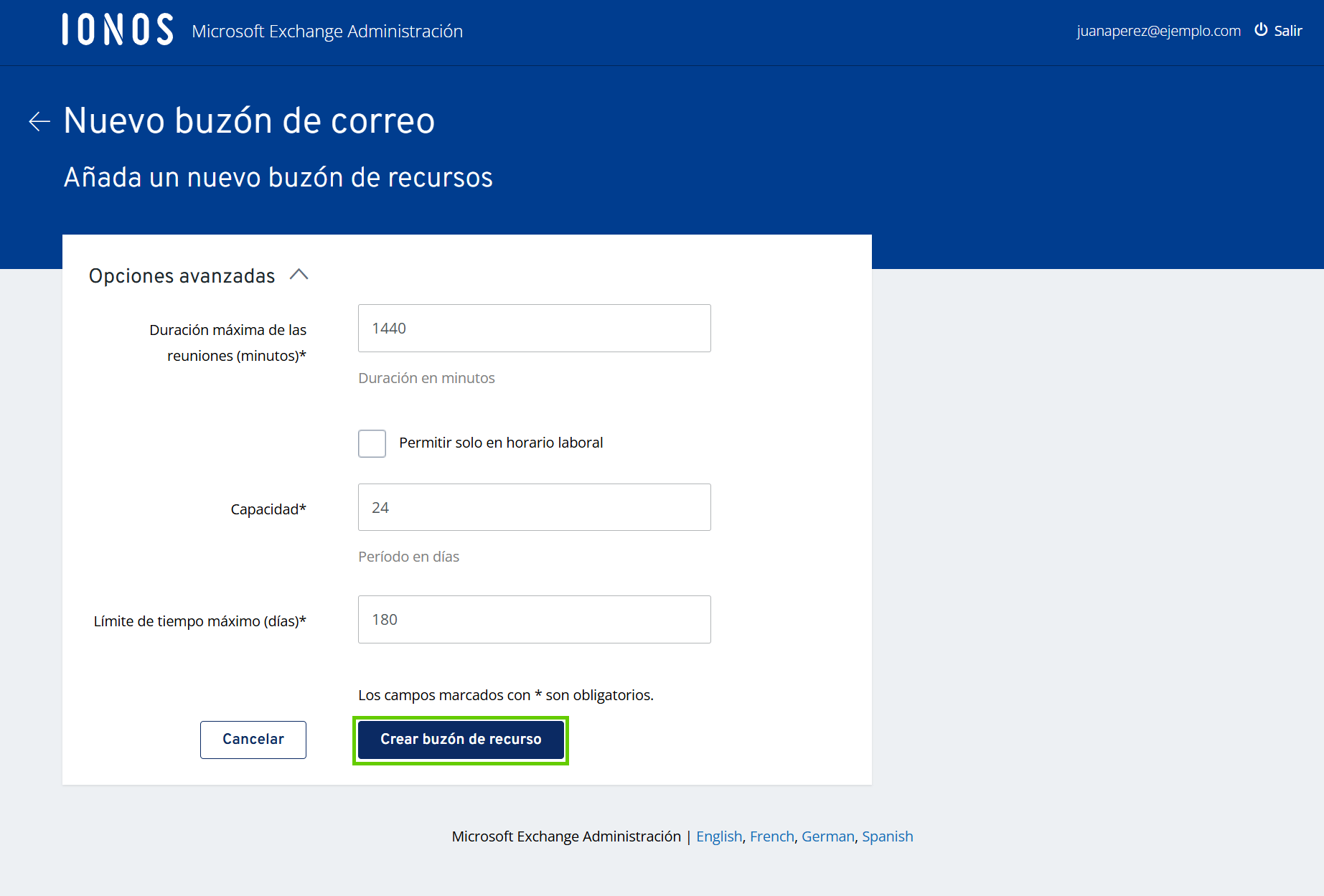Screen dimensions: 1324x896
Task: Click the Cancelar button
Action: [253, 739]
